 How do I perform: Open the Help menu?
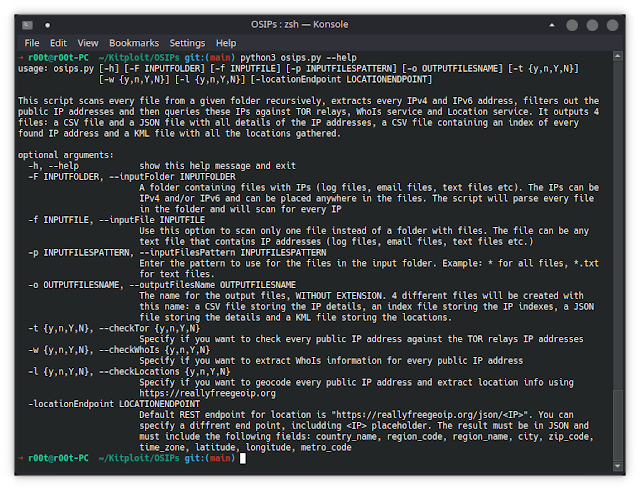point(226,43)
